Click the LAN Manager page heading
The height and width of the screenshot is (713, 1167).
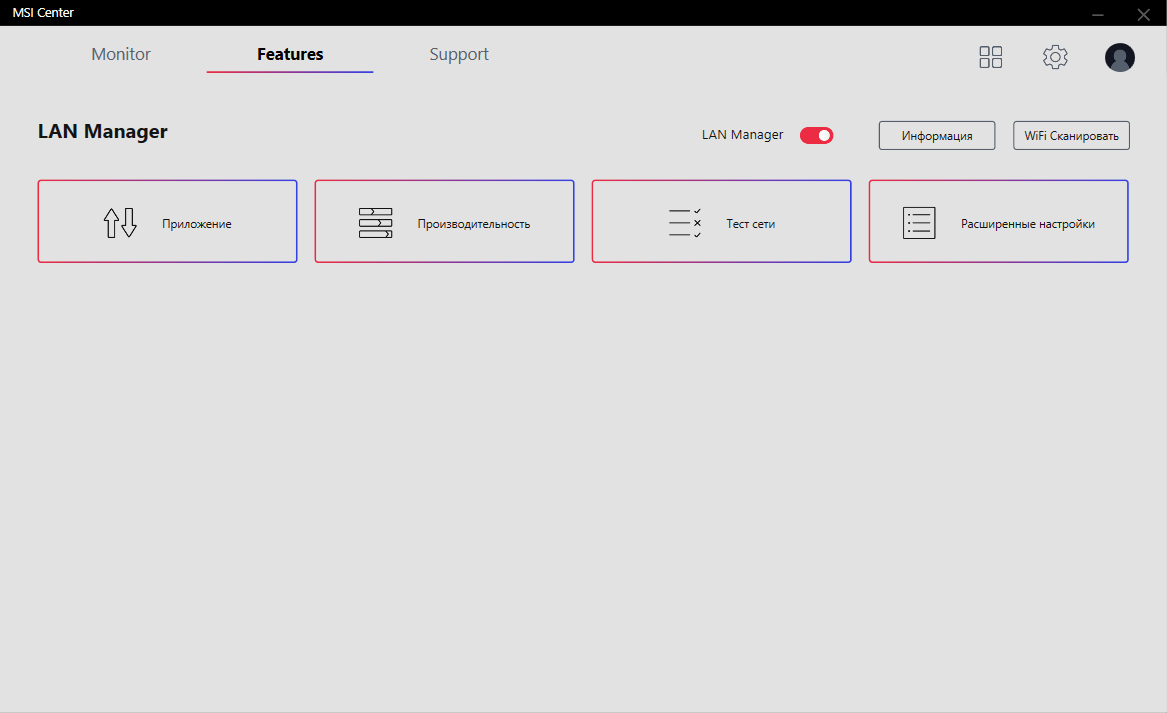[103, 132]
